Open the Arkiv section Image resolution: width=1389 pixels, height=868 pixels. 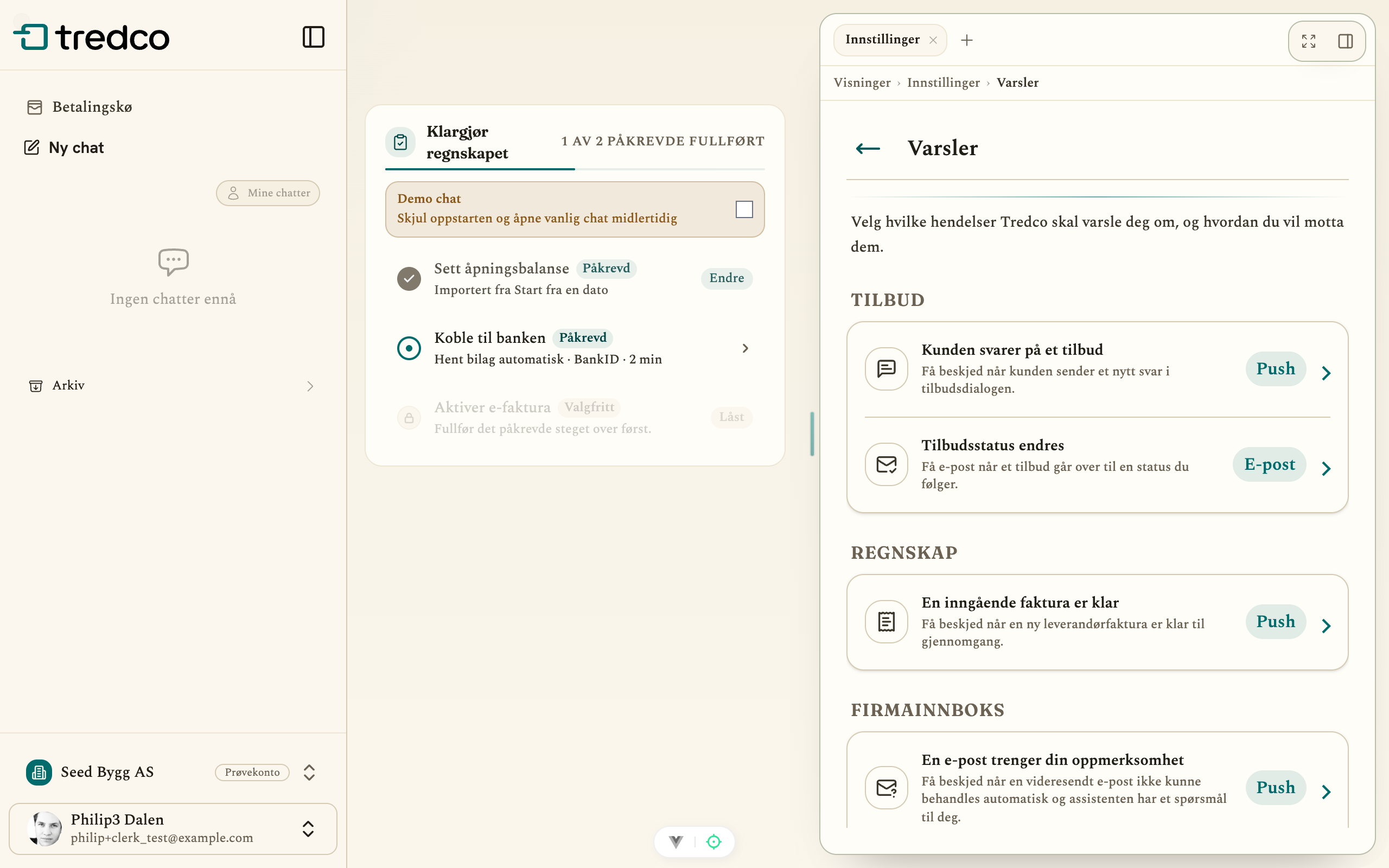pos(172,386)
